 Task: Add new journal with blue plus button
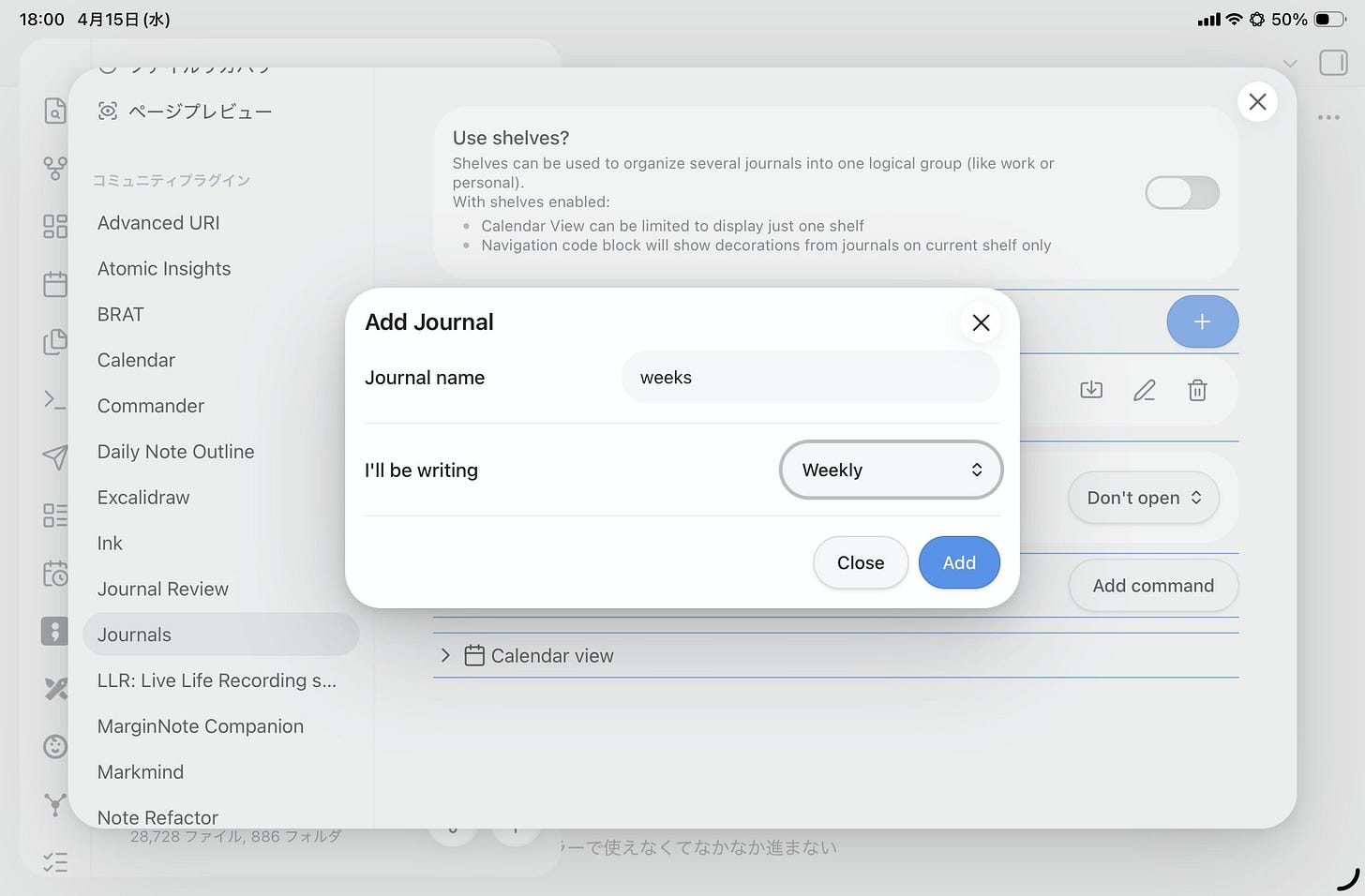pyautogui.click(x=1203, y=321)
